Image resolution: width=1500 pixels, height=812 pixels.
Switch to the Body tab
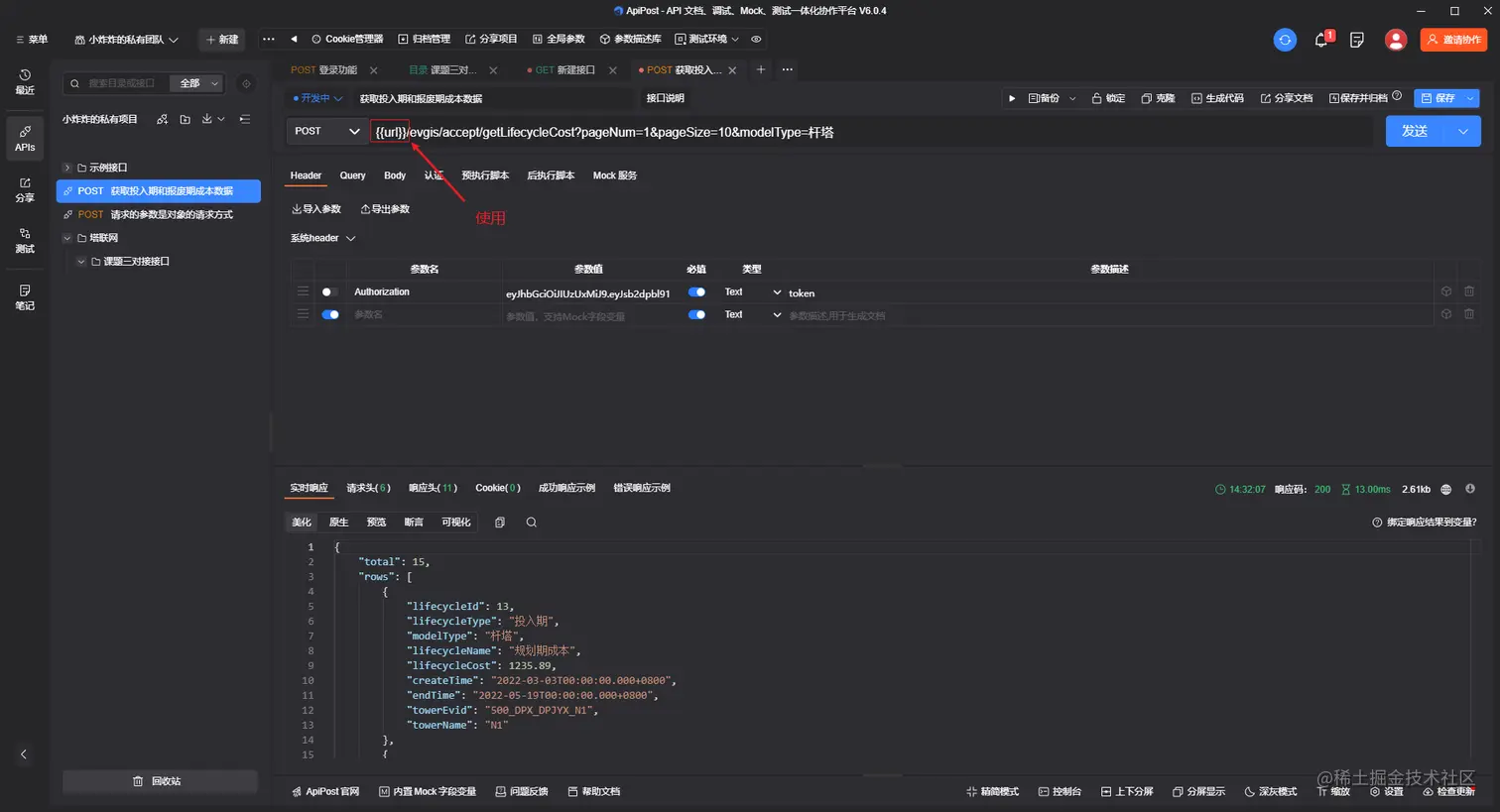tap(395, 175)
